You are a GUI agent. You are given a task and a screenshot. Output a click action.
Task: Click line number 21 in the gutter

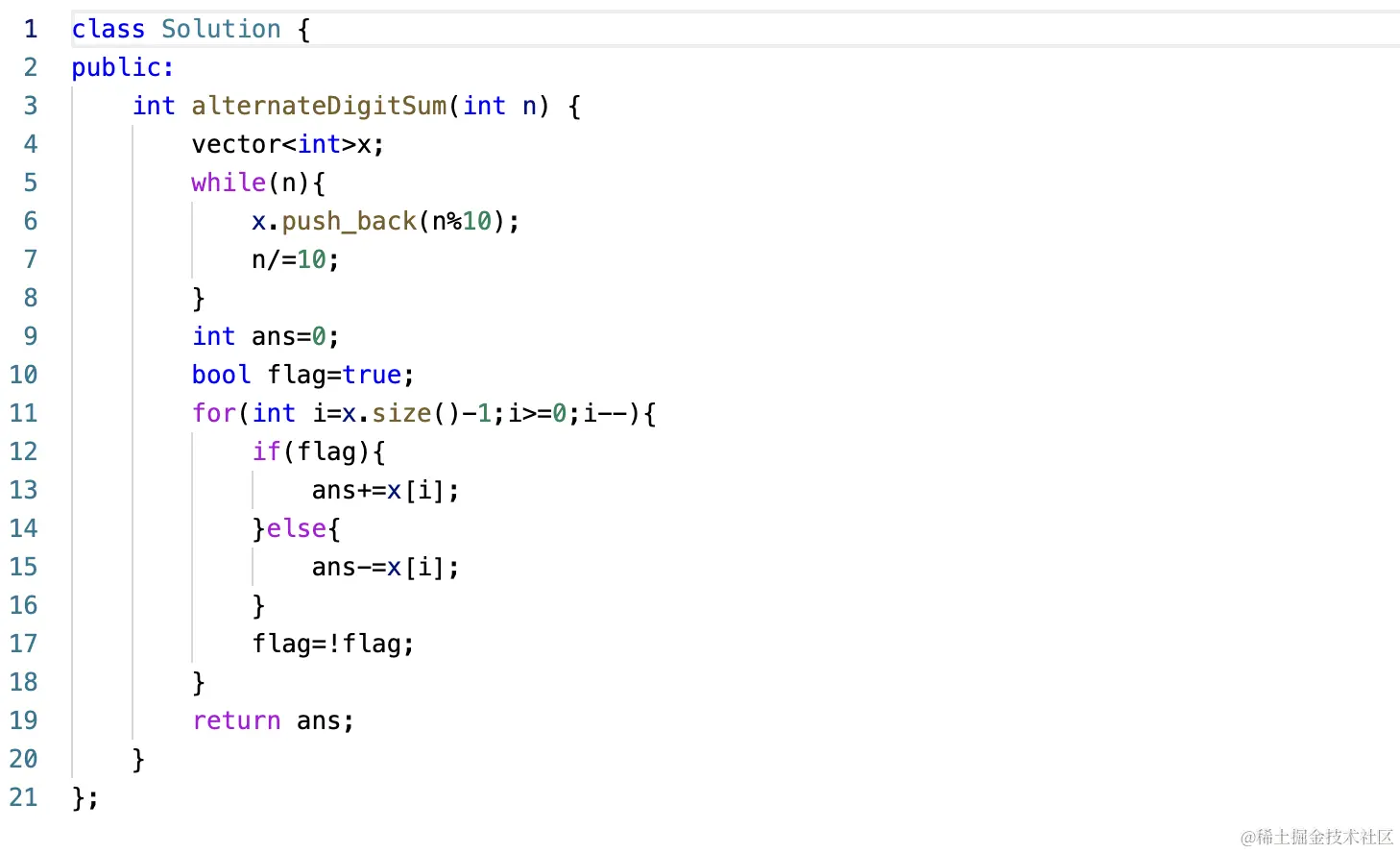click(x=24, y=797)
